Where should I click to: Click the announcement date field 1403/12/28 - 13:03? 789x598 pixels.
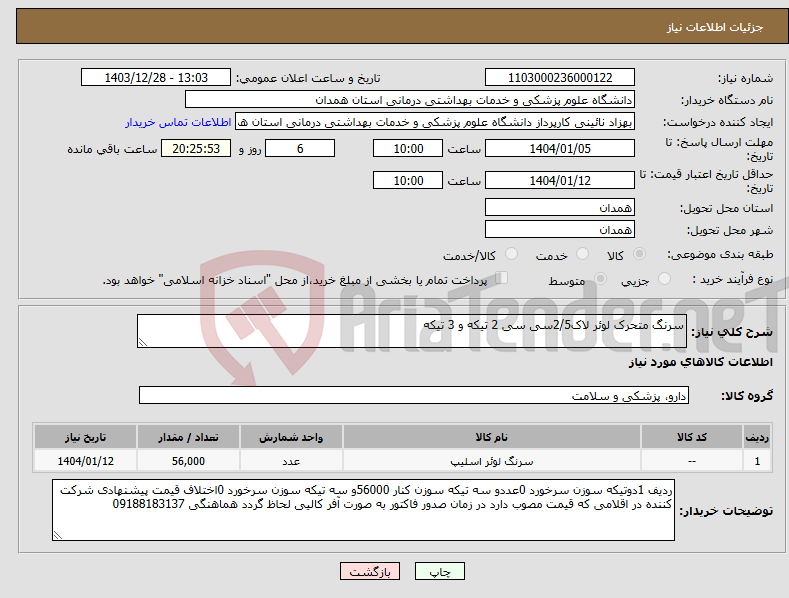(x=156, y=78)
